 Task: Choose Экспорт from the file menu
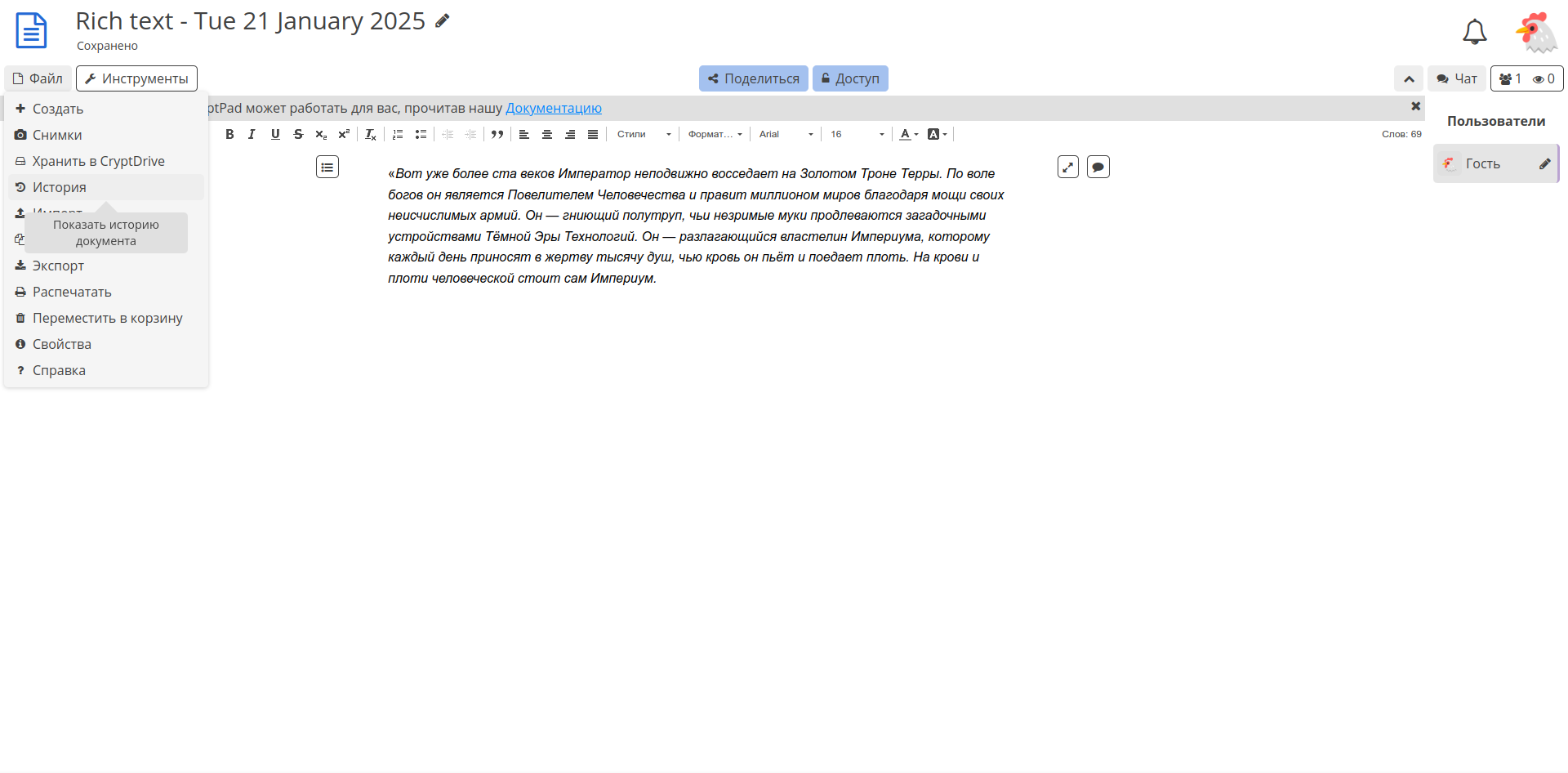click(106, 266)
